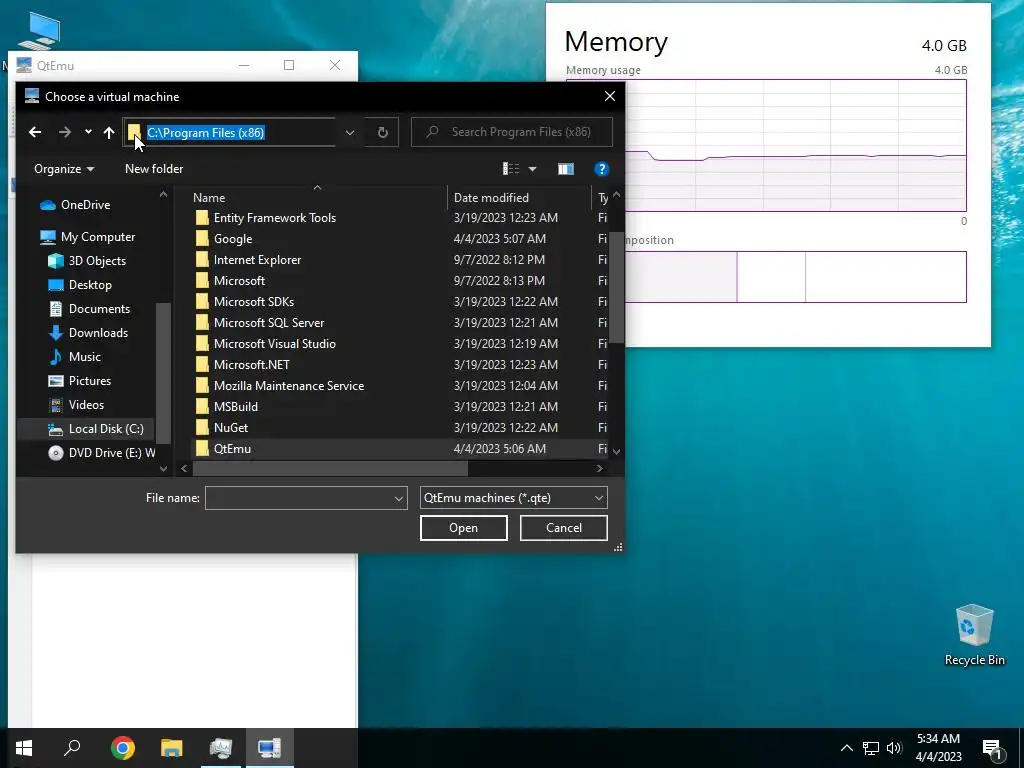Open Desktop in the sidebar

90,285
